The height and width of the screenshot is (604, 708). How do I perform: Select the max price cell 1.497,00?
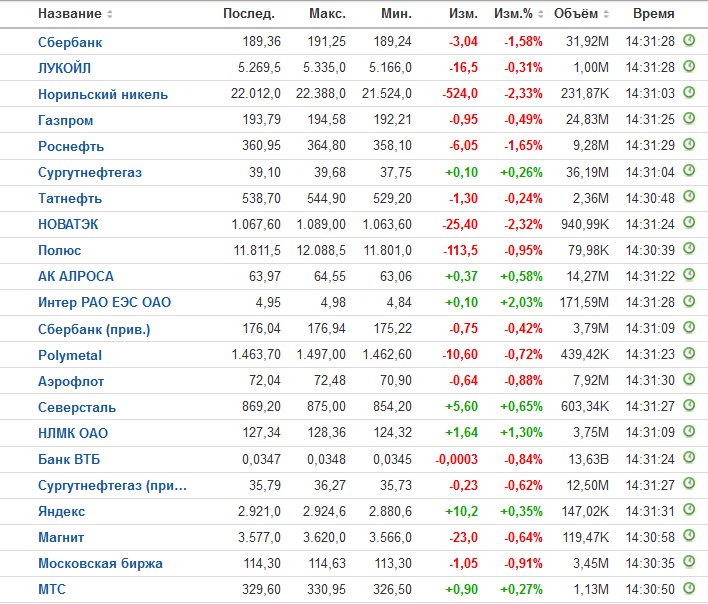point(321,354)
